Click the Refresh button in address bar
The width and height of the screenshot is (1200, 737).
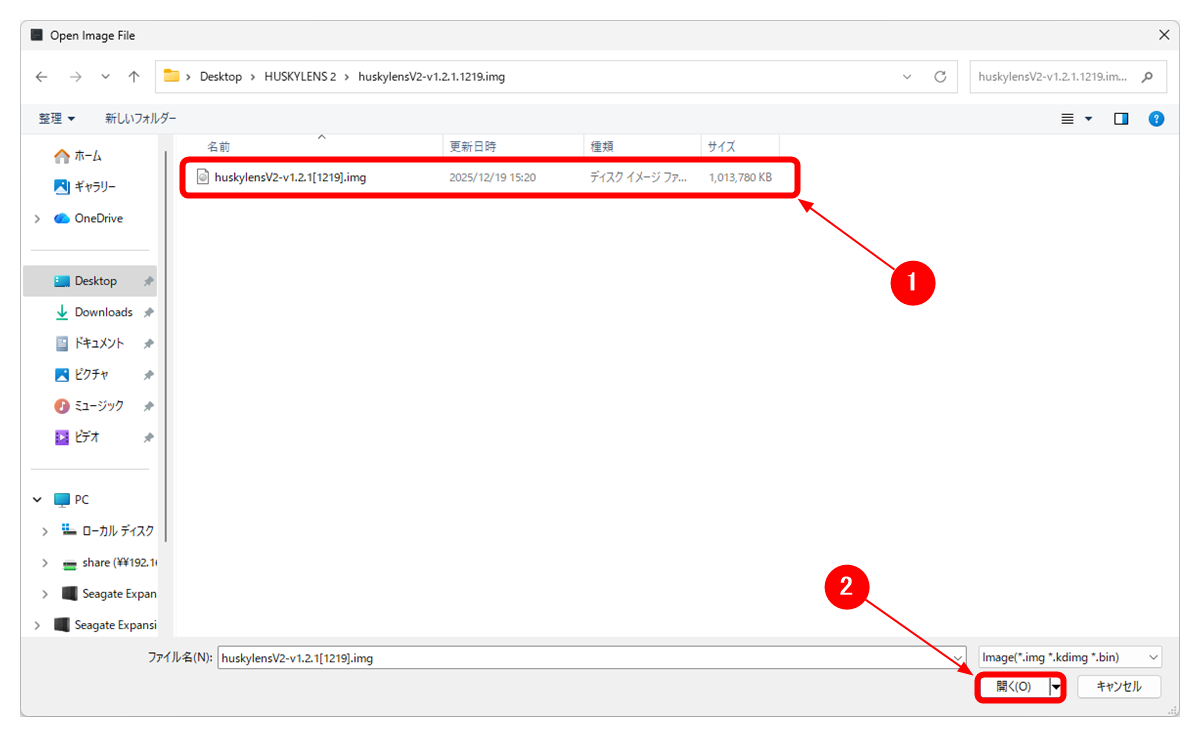[939, 77]
